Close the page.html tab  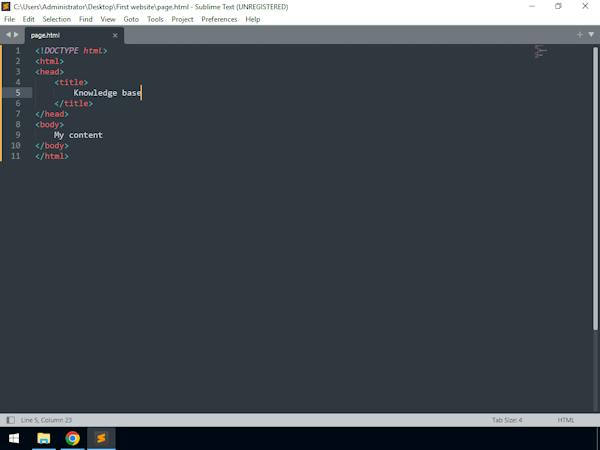pyautogui.click(x=115, y=35)
